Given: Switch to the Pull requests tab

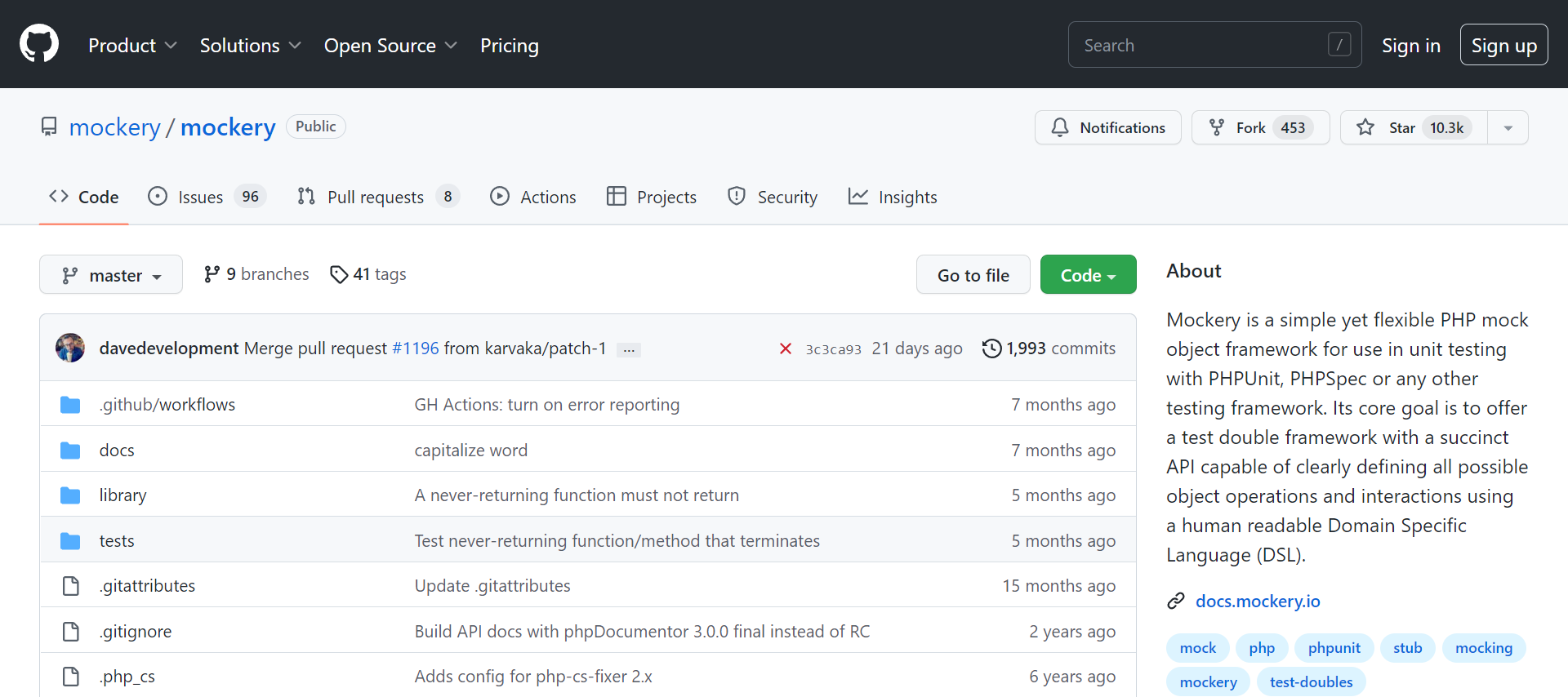Looking at the screenshot, I should tap(378, 198).
